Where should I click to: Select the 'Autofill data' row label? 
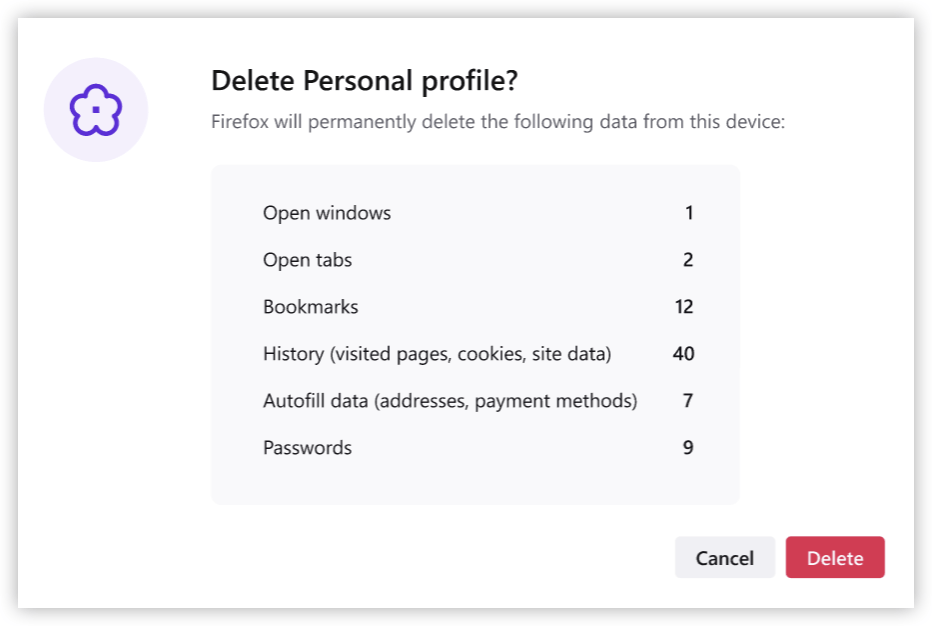click(x=450, y=401)
